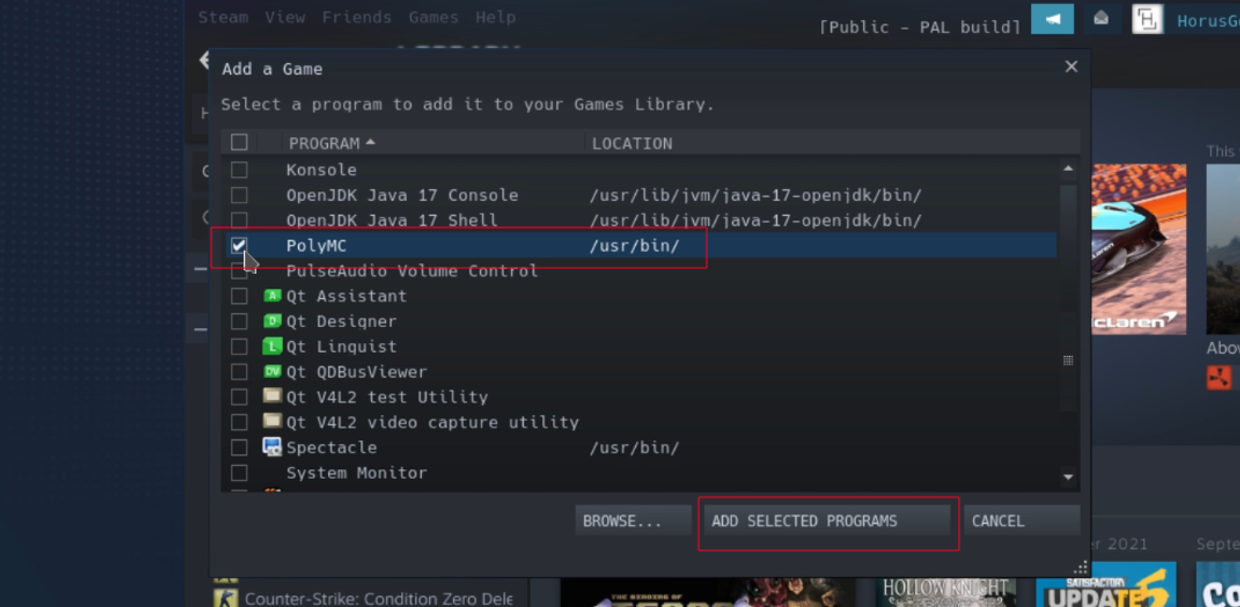Check the Qt Designer checkbox

pyautogui.click(x=239, y=321)
